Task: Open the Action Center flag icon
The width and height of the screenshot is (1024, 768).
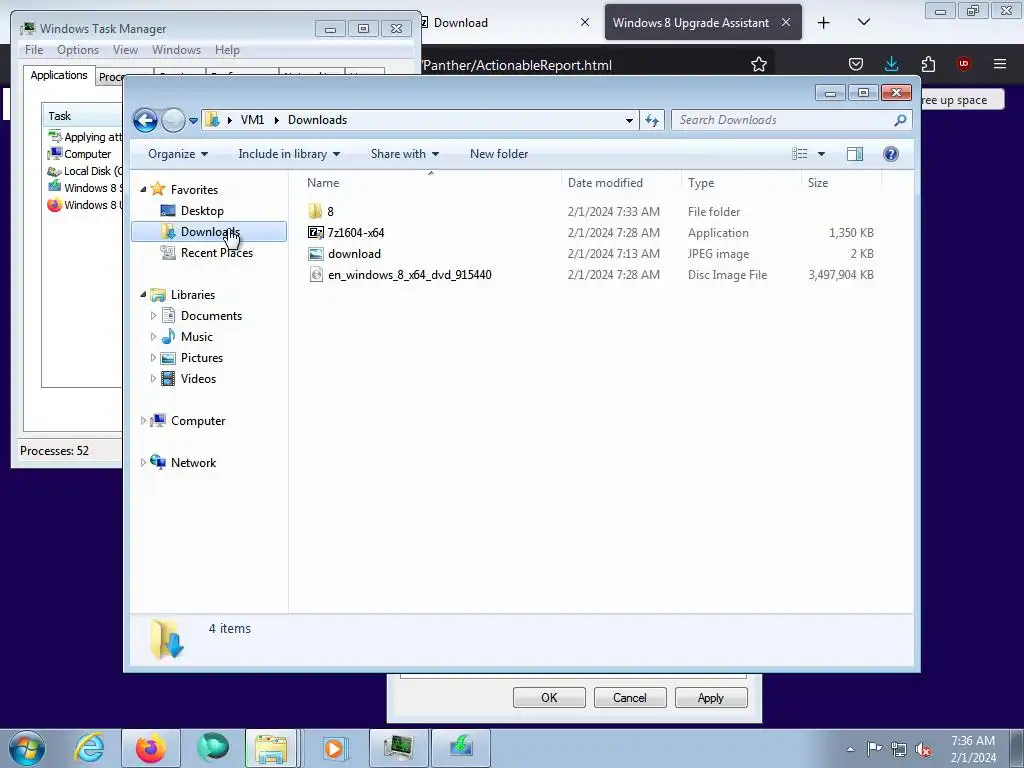Action: 874,748
